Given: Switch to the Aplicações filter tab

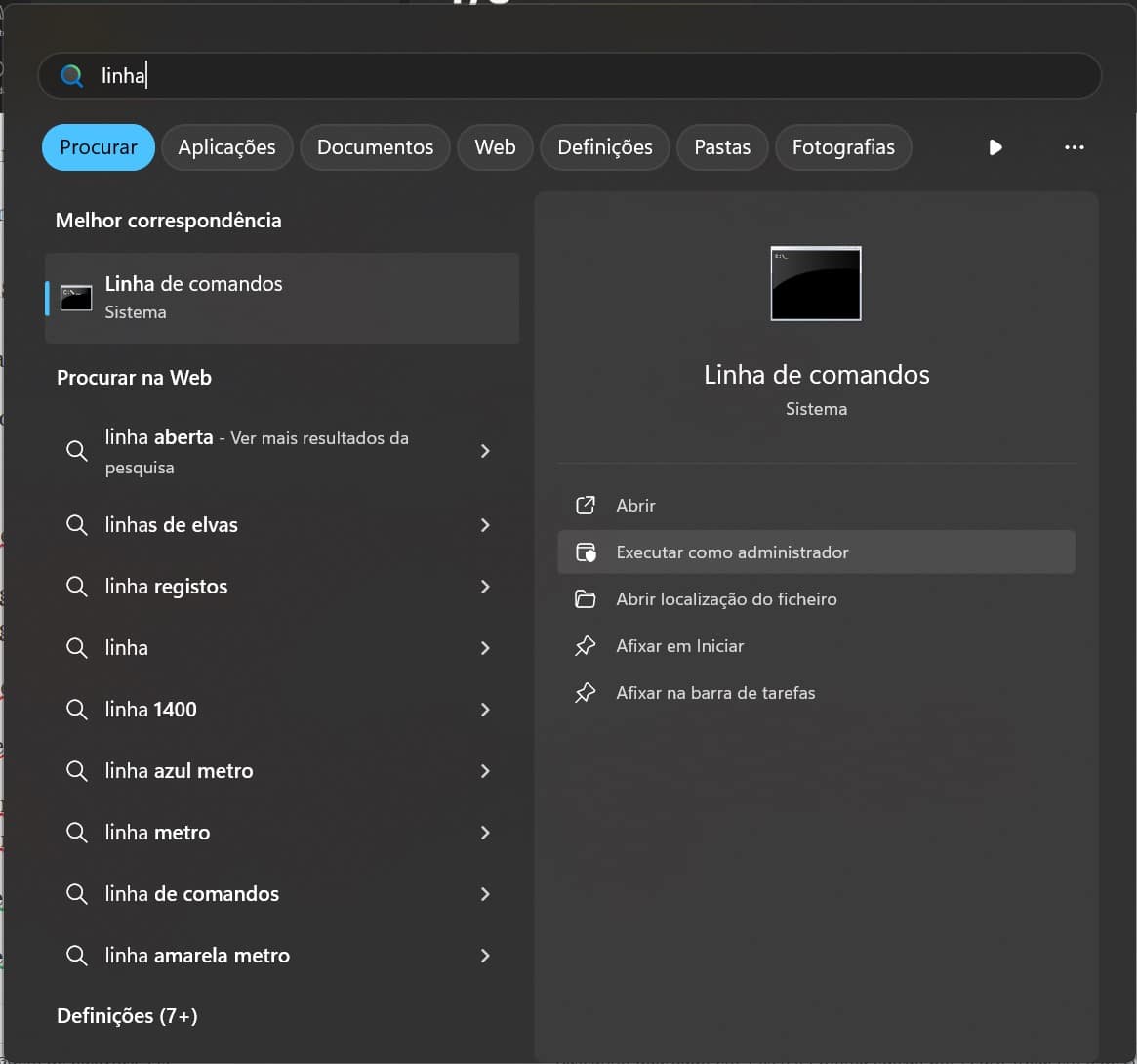Looking at the screenshot, I should pyautogui.click(x=226, y=147).
